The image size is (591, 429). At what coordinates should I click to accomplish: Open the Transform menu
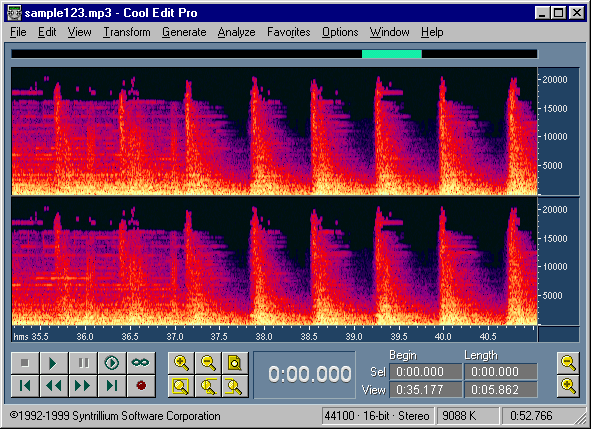click(127, 32)
